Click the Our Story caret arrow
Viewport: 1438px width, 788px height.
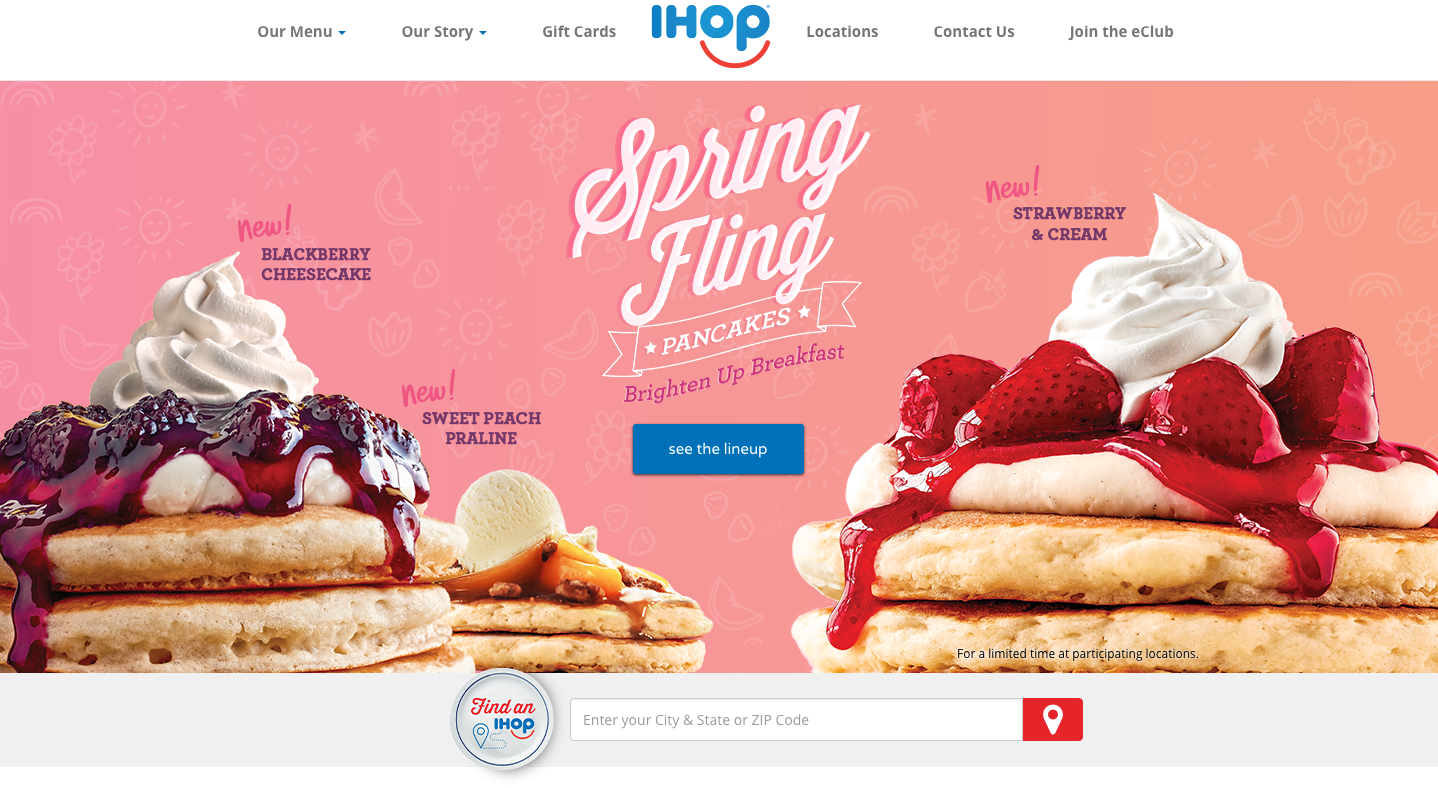pos(483,33)
